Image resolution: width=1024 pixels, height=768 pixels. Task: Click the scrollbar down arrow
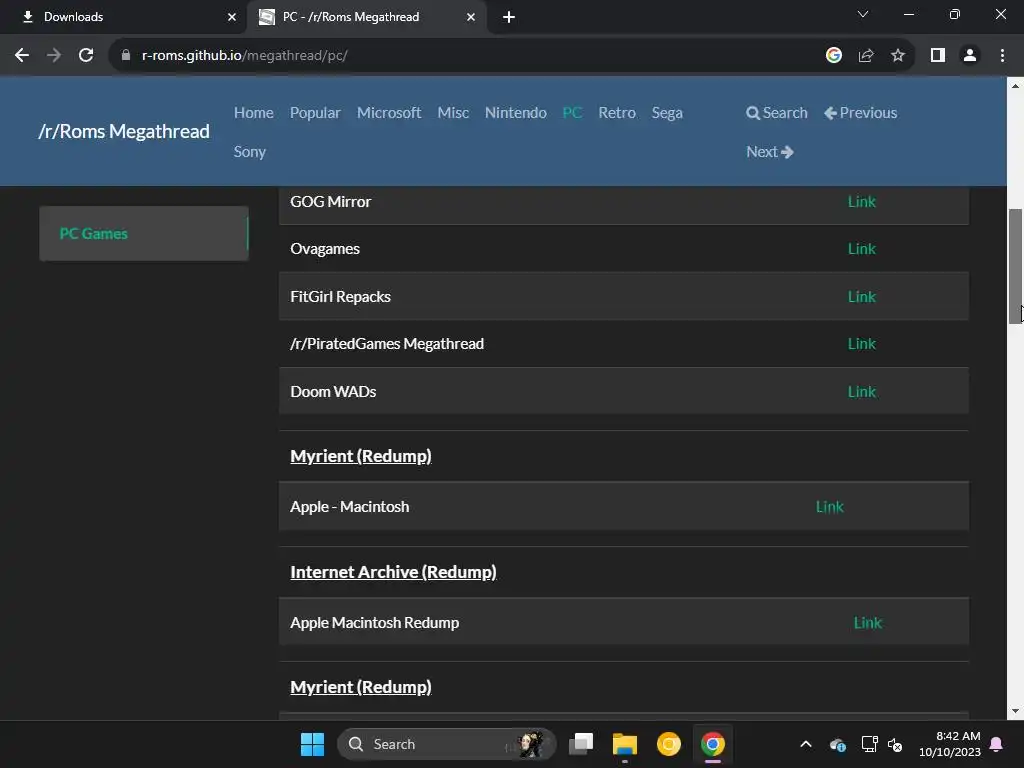tap(1015, 711)
